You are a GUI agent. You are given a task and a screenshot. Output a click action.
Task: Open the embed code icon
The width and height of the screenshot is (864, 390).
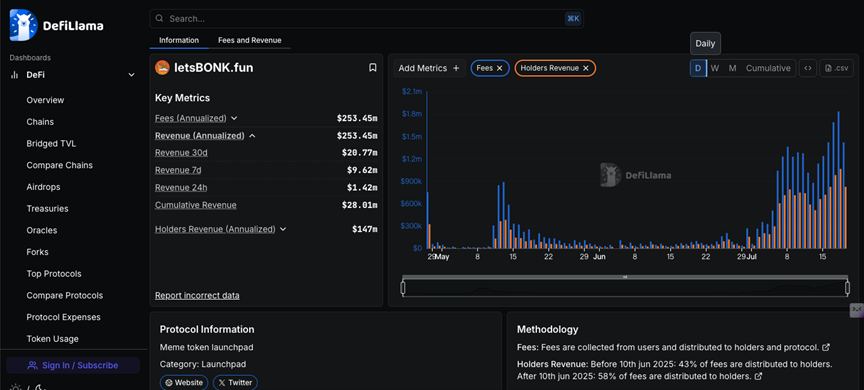pyautogui.click(x=808, y=68)
